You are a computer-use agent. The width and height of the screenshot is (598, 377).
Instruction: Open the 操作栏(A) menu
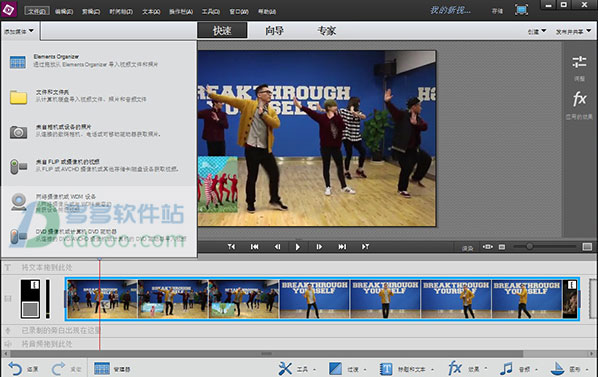tap(181, 11)
